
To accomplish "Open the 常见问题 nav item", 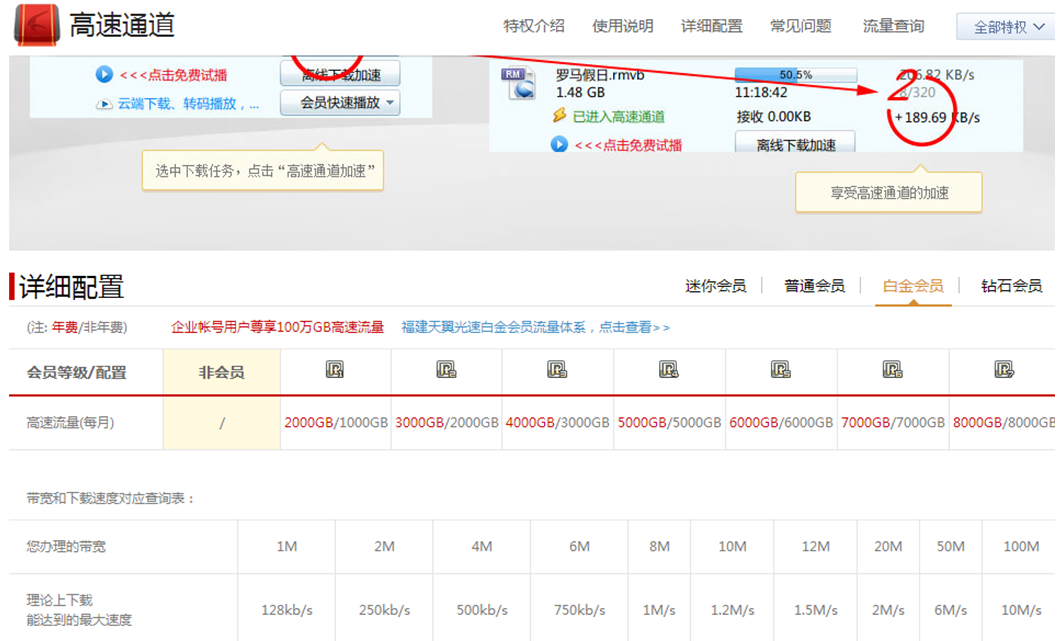I will (x=801, y=26).
